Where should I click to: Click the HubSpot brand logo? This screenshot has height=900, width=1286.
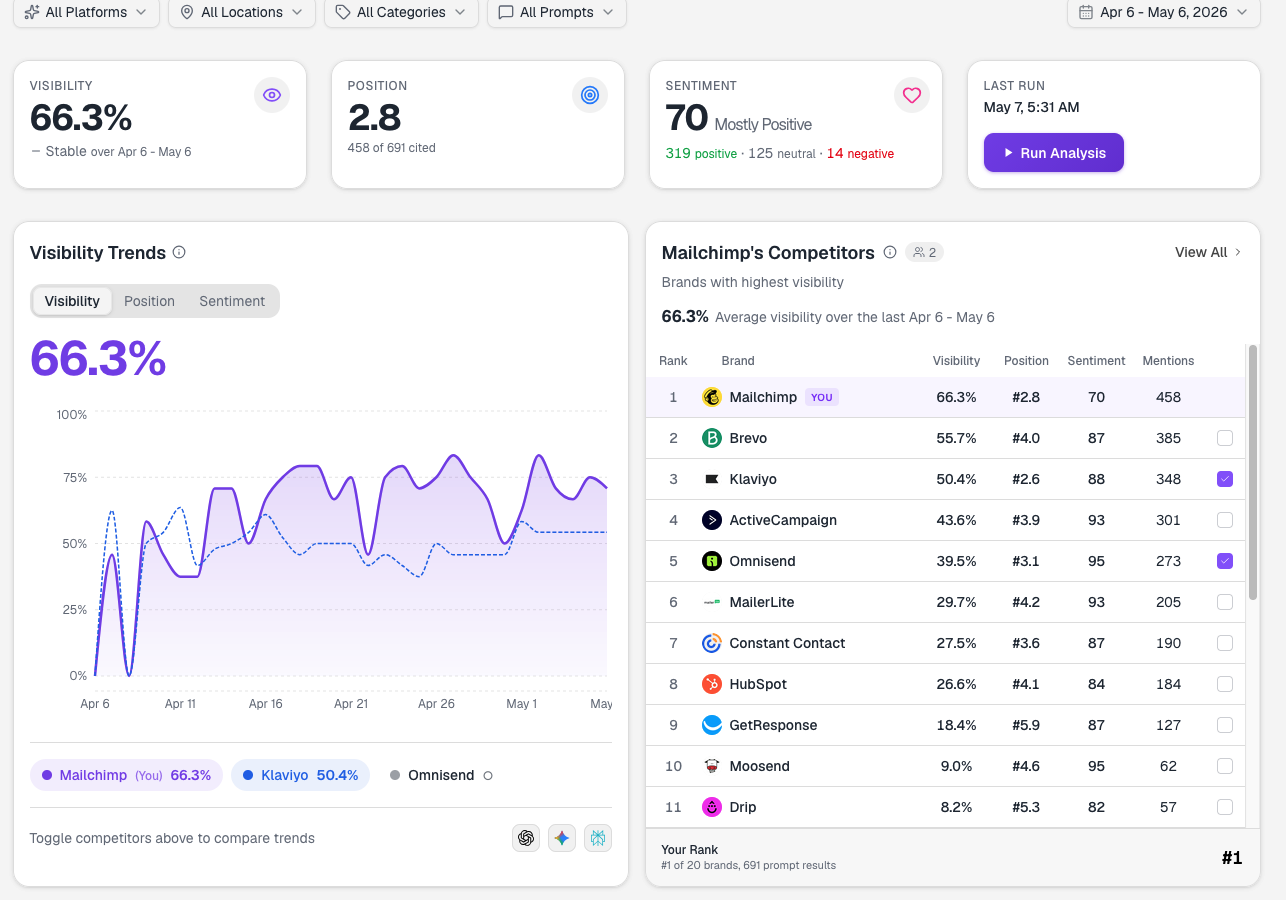point(712,684)
